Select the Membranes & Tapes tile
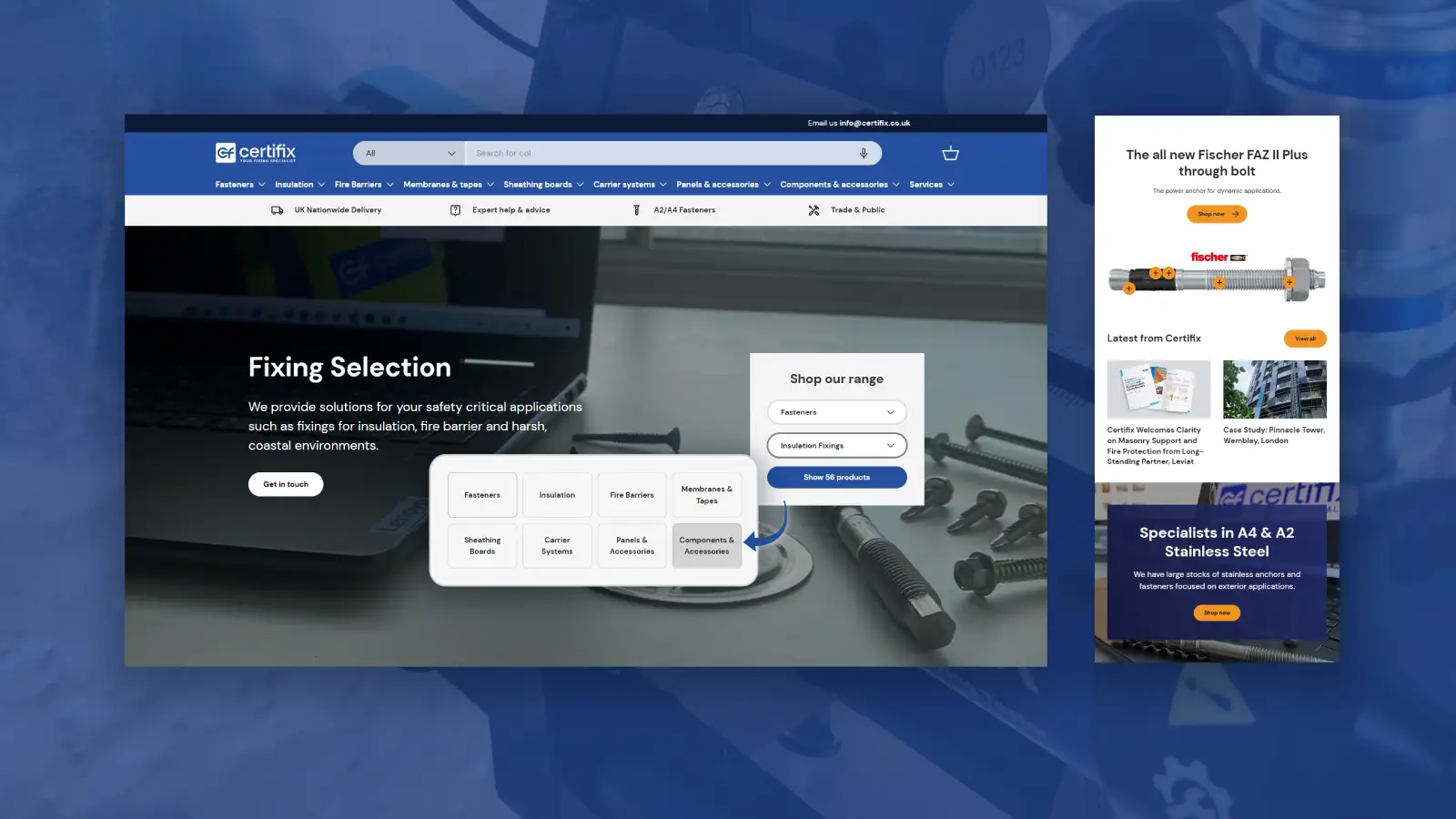The image size is (1456, 819). 707,495
